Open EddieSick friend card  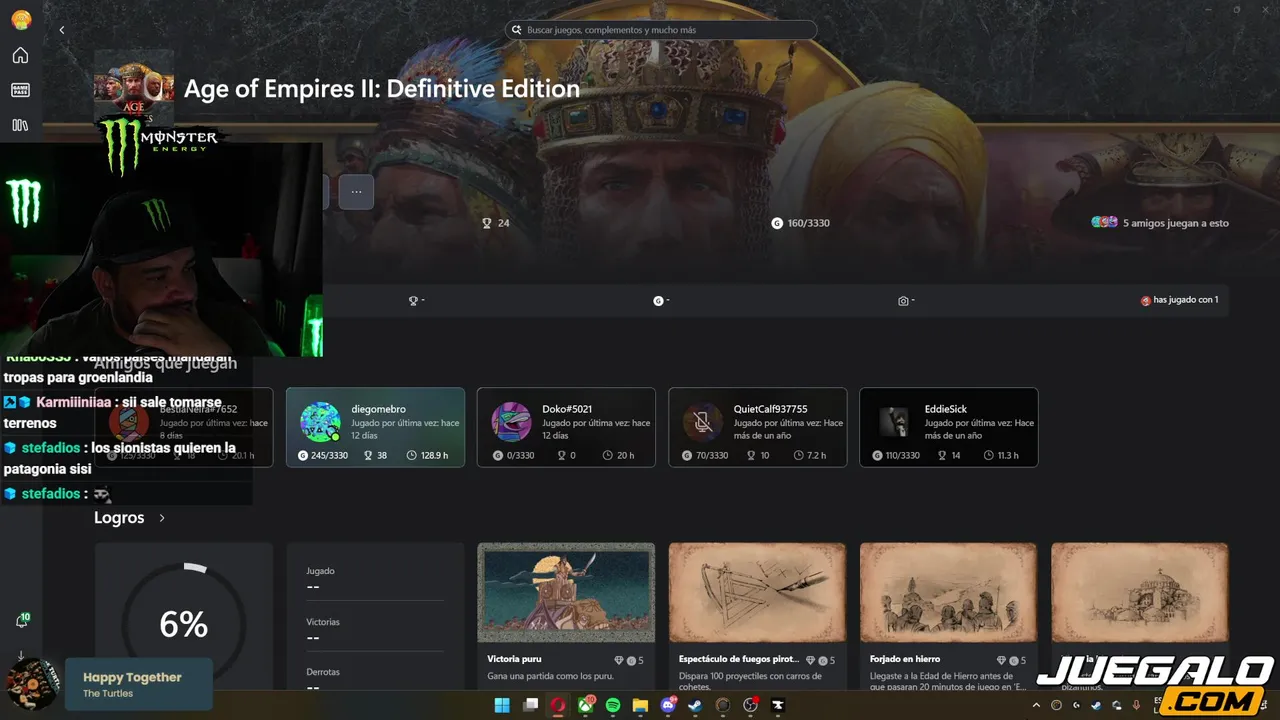[949, 427]
